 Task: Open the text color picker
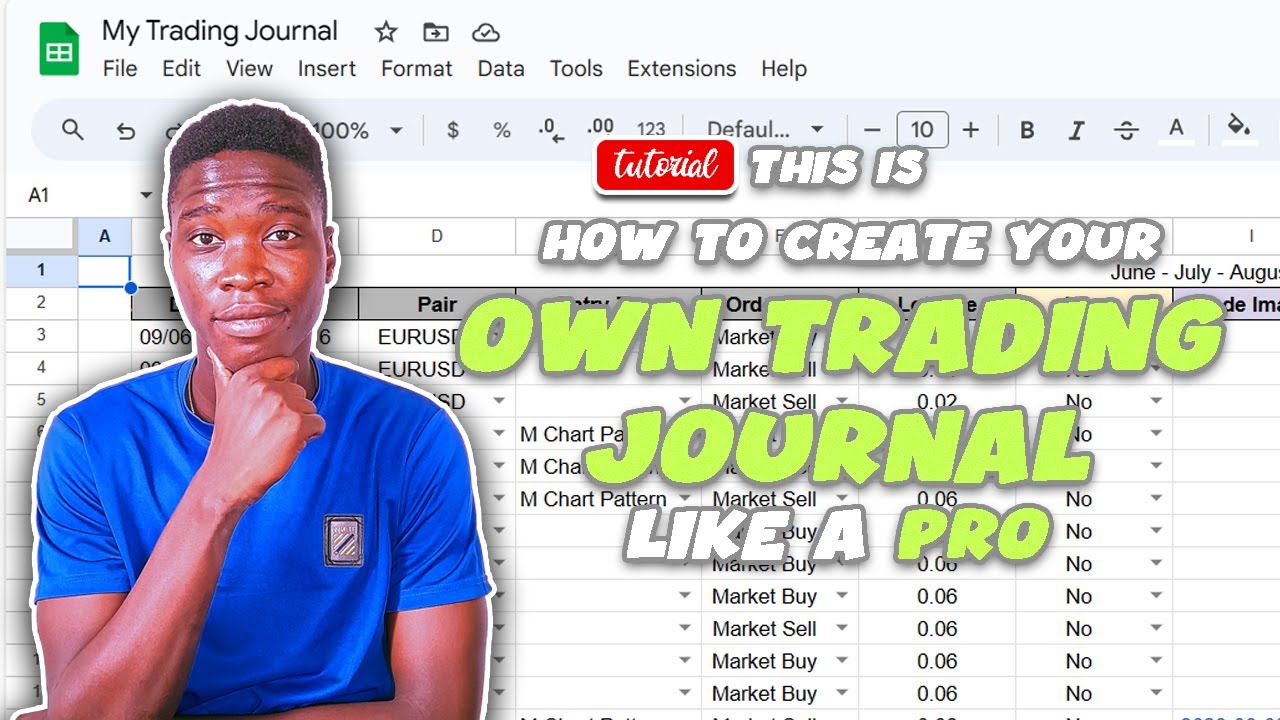click(x=1177, y=130)
